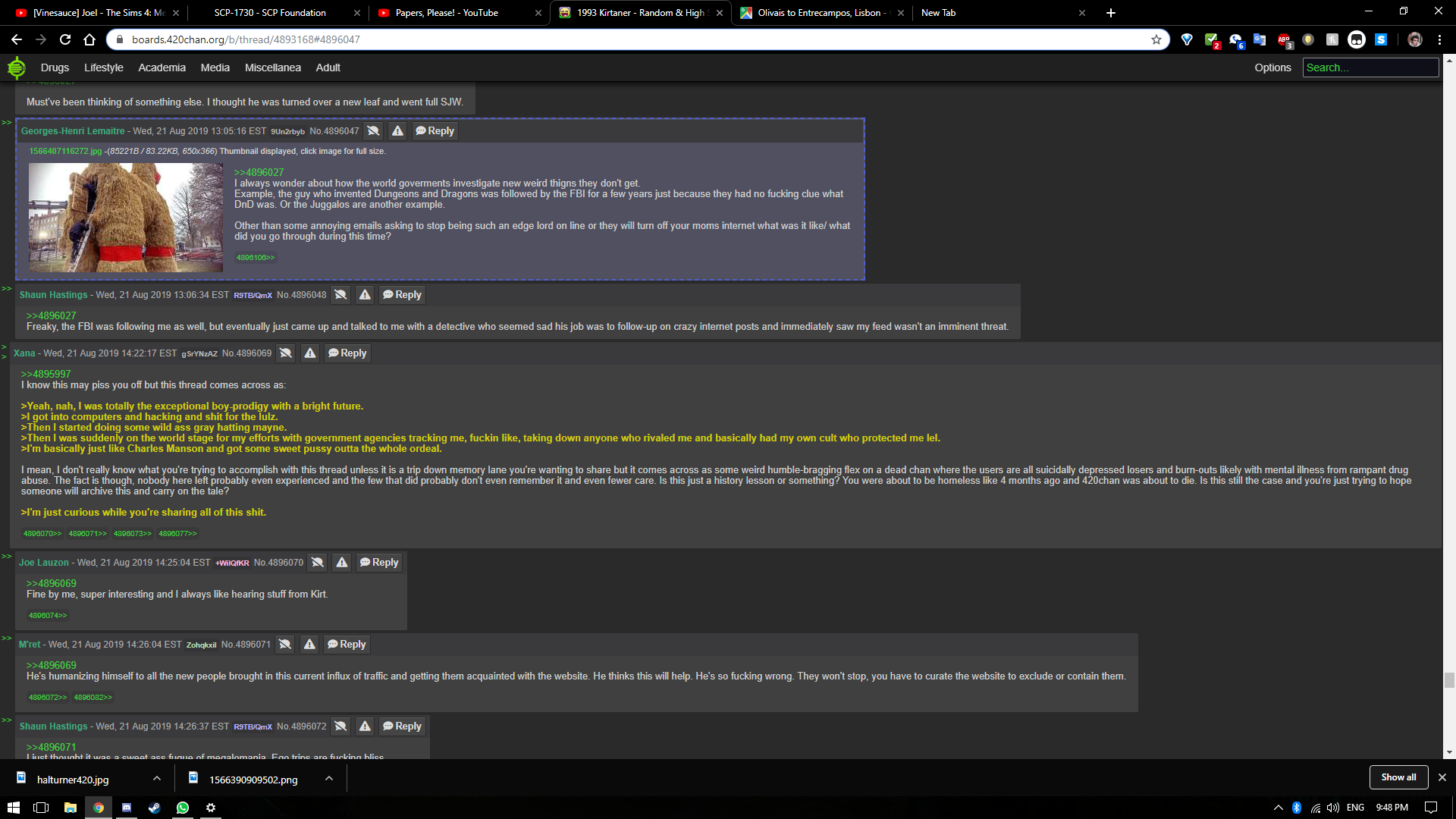Hide M'ret's post No.4896071
The height and width of the screenshot is (819, 1456).
coord(285,645)
